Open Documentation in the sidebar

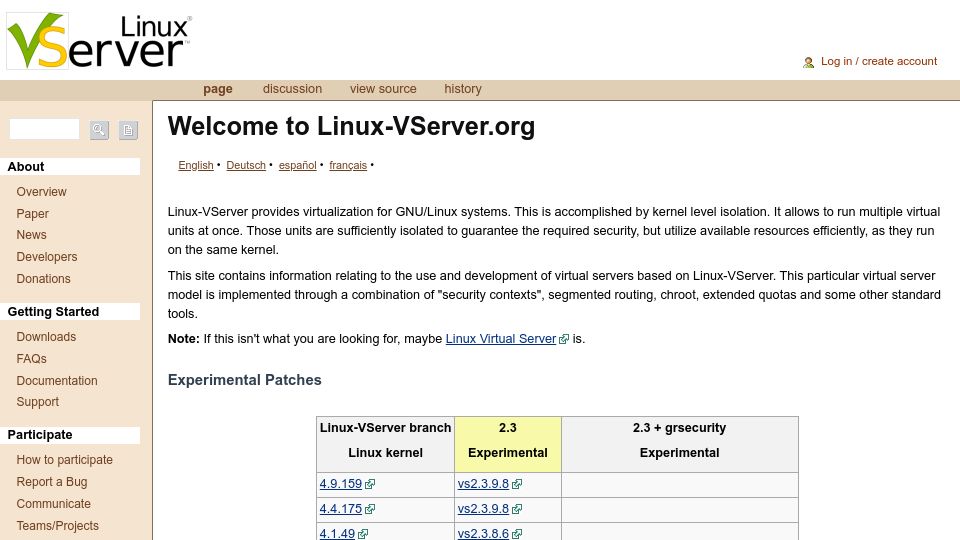point(57,381)
